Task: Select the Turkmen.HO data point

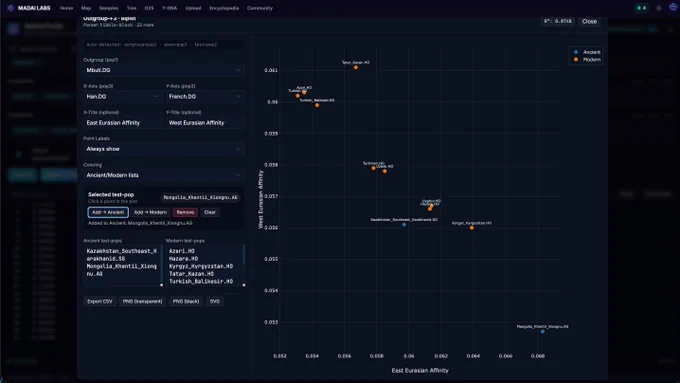Action: pyautogui.click(x=373, y=168)
